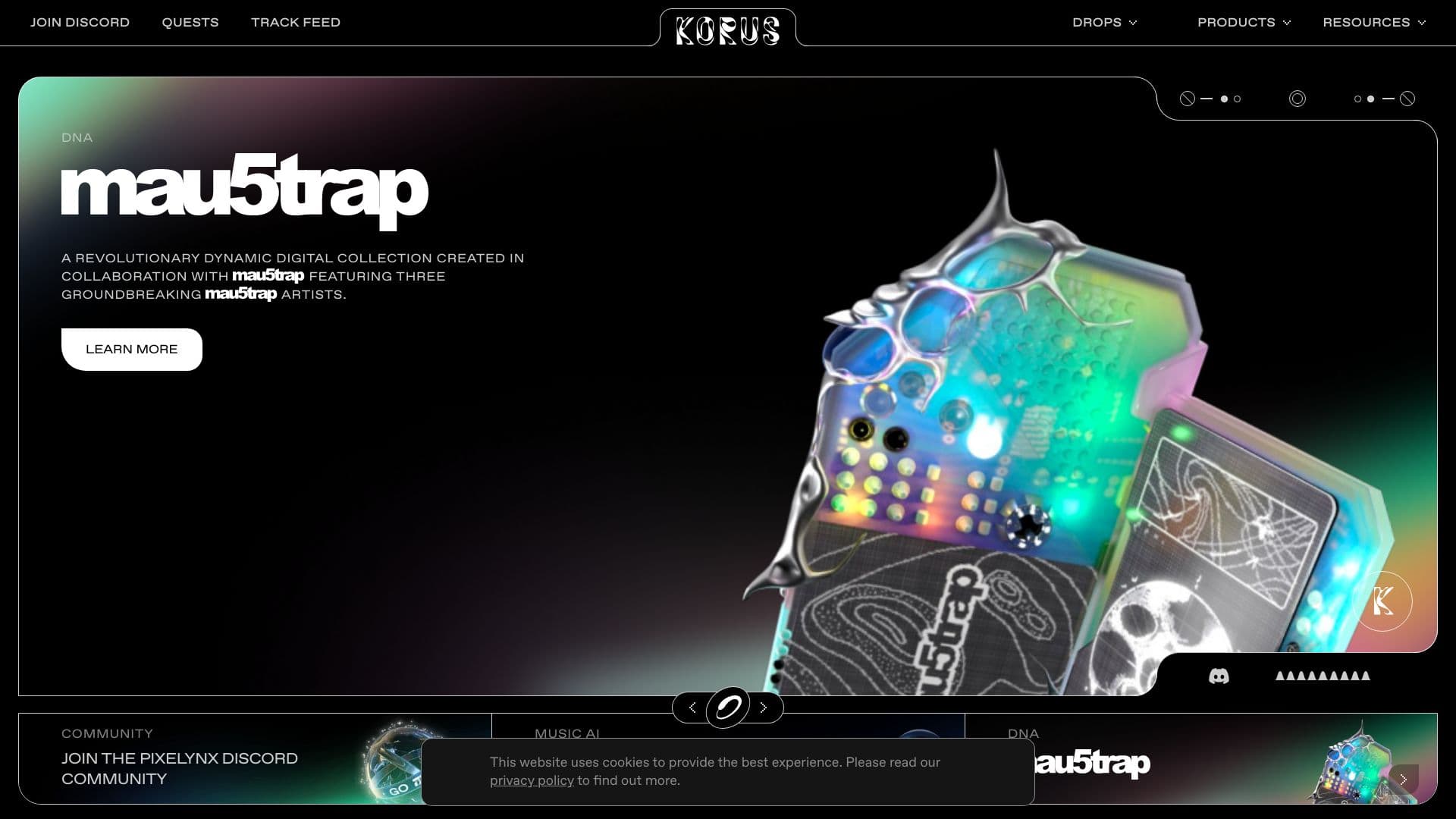The height and width of the screenshot is (819, 1456).
Task: Click the leftmost crossed-circle icon
Action: click(1188, 99)
